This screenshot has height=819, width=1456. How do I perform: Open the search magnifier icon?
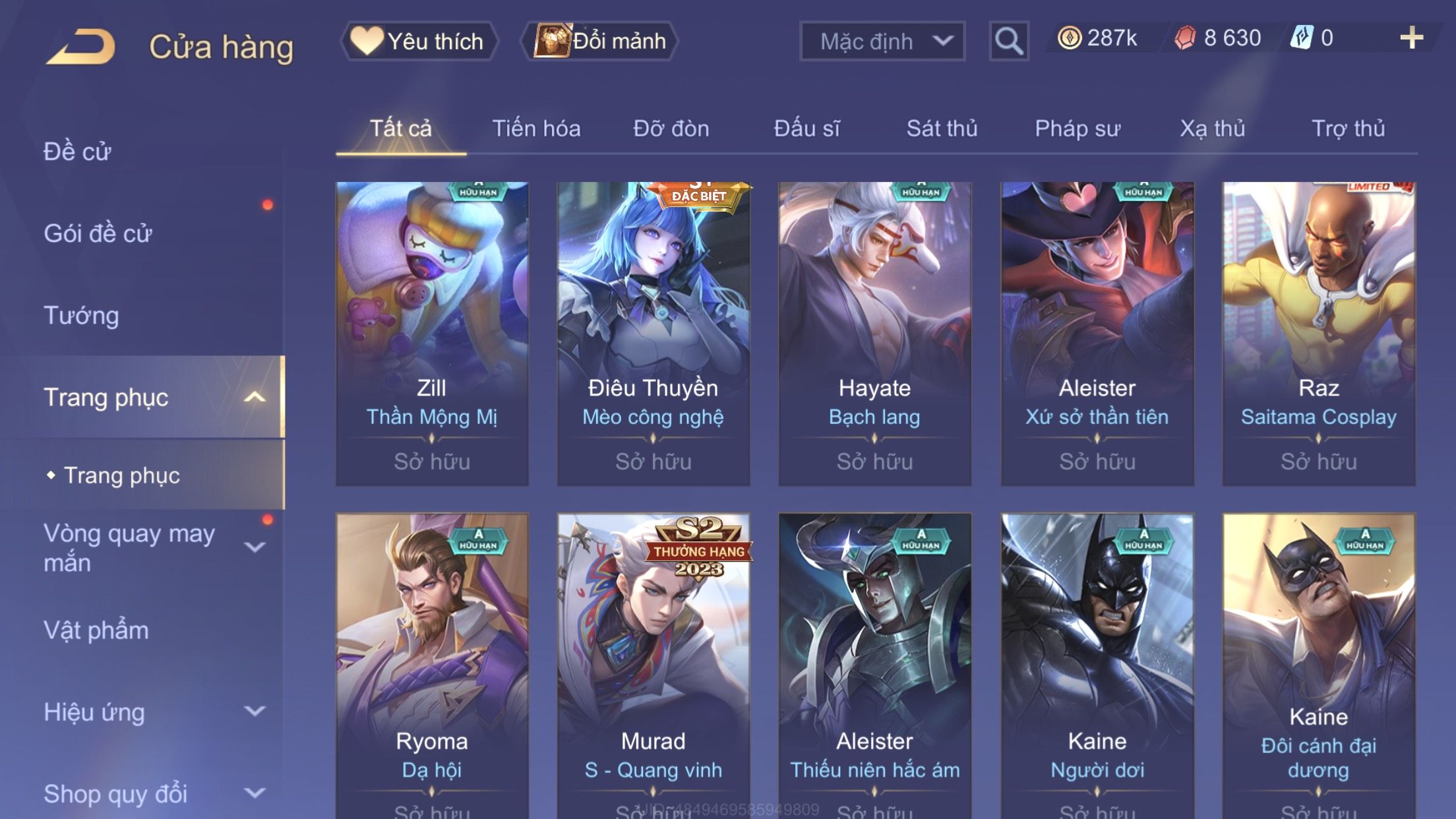[1009, 41]
